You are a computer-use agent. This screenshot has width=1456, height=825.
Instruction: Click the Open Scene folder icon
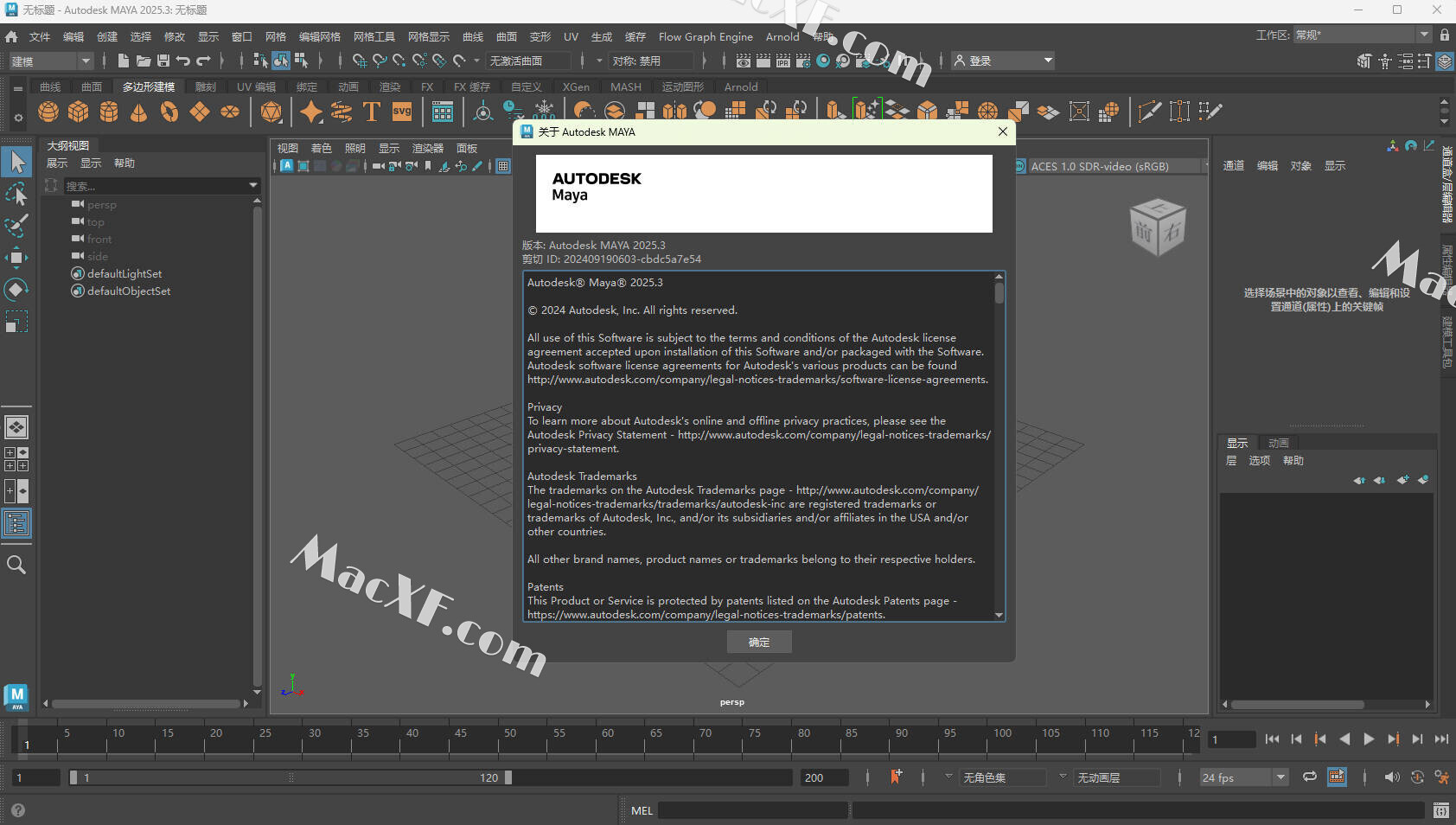144,61
